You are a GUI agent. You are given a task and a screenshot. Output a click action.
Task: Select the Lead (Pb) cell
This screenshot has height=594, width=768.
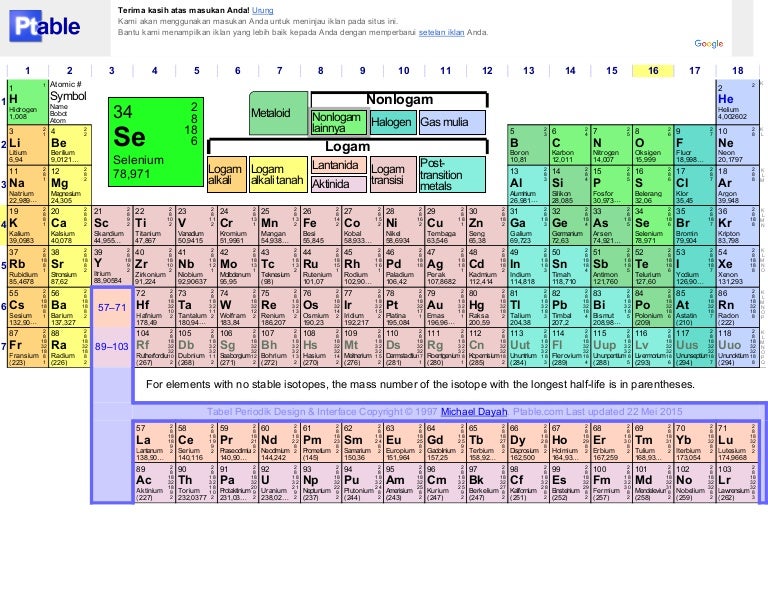pos(570,308)
